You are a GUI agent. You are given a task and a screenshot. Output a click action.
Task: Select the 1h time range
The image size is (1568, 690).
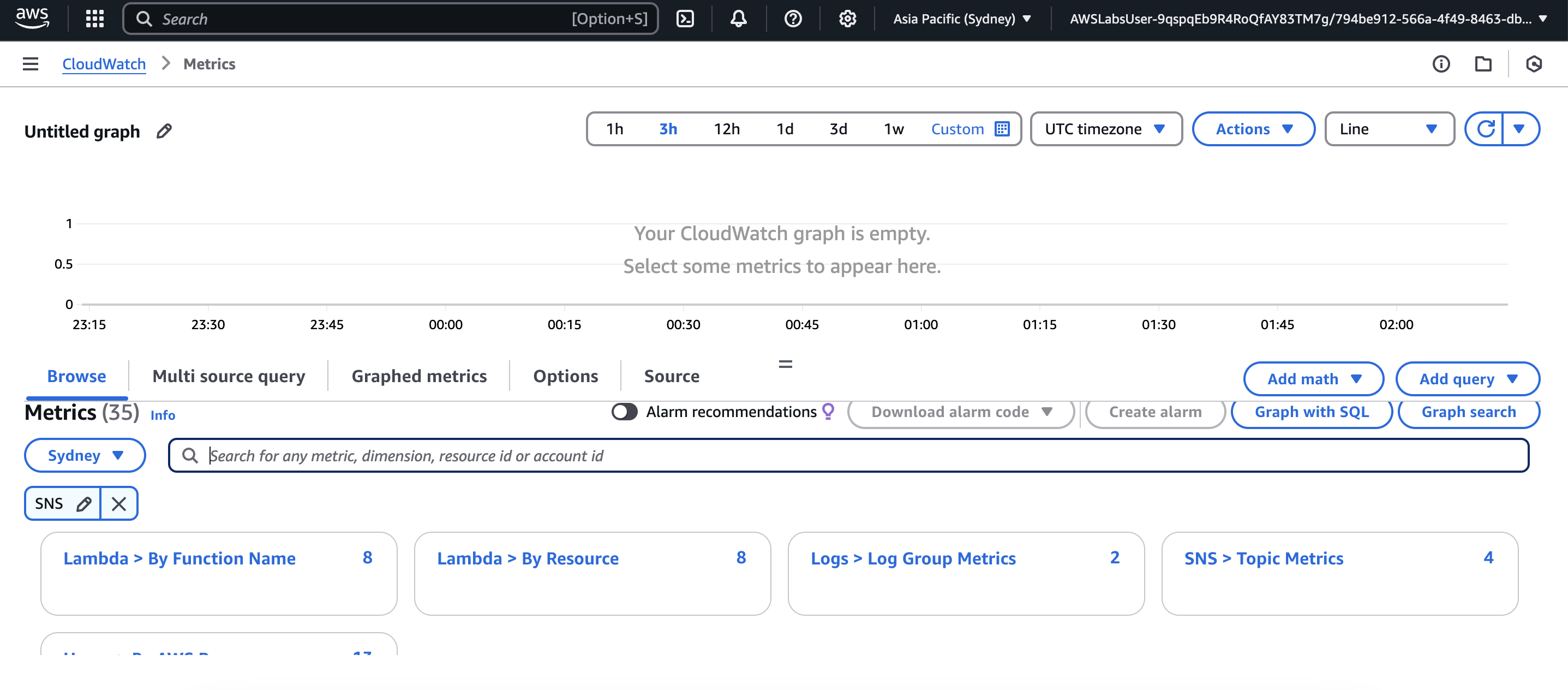615,129
